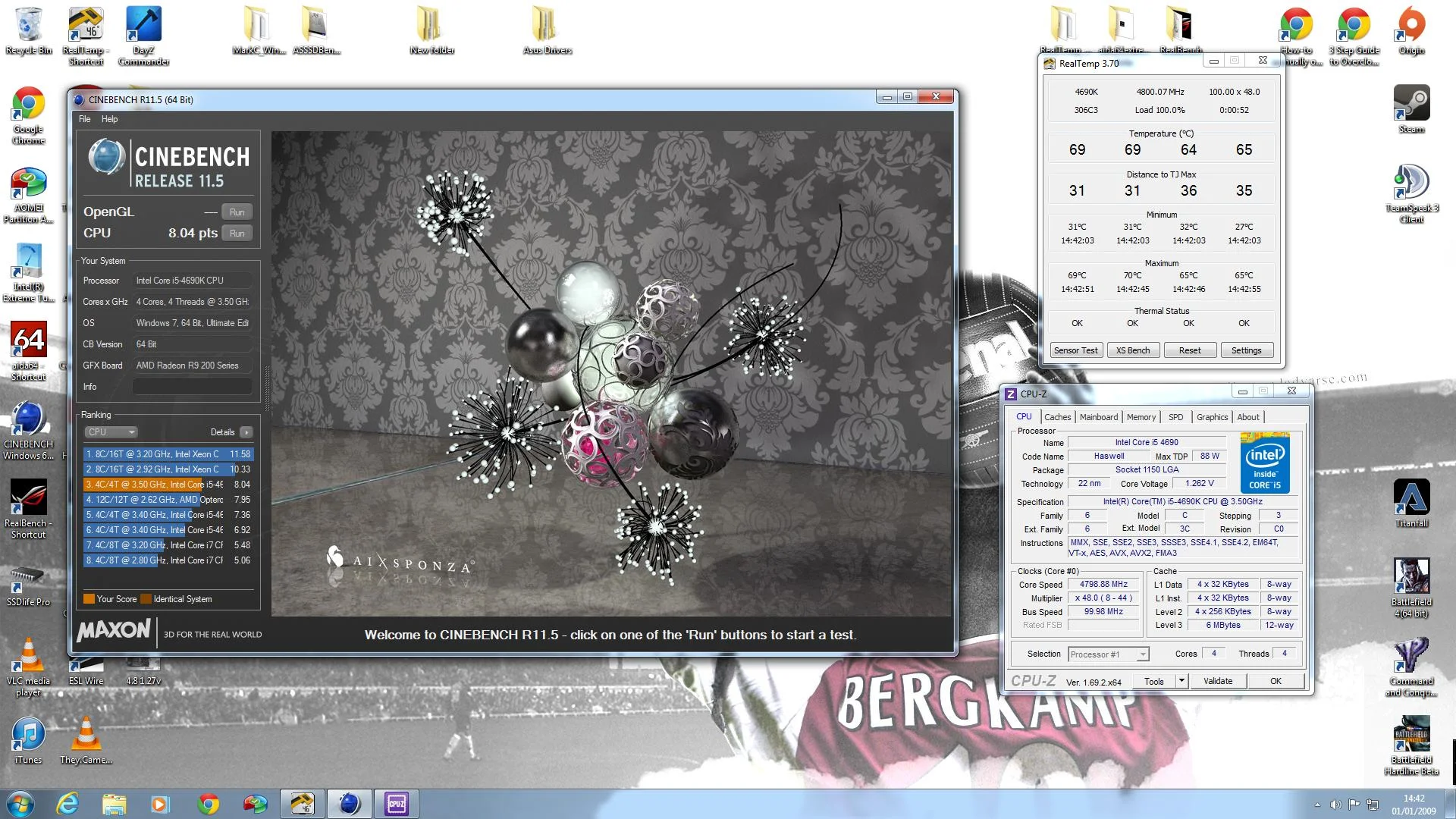Click the Cinebench Info text field
Viewport: 1456px width, 819px height.
[x=192, y=387]
